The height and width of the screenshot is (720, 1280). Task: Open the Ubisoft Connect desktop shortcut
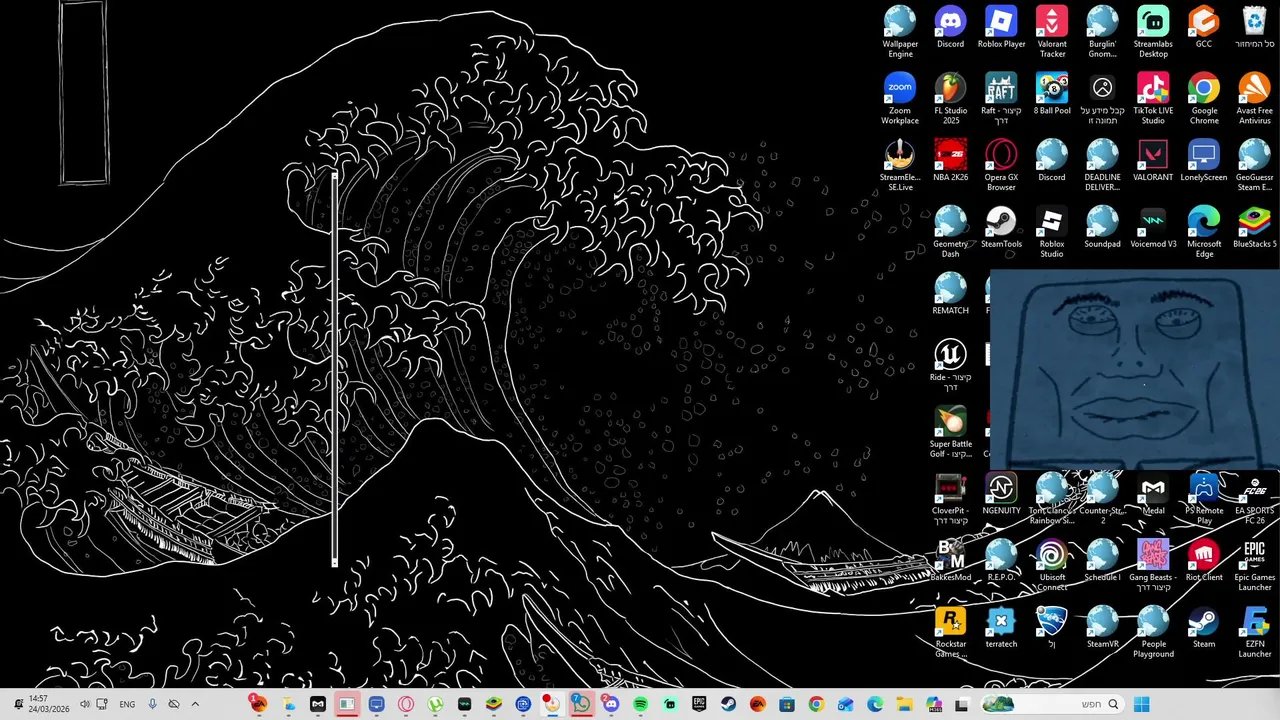click(x=1052, y=565)
